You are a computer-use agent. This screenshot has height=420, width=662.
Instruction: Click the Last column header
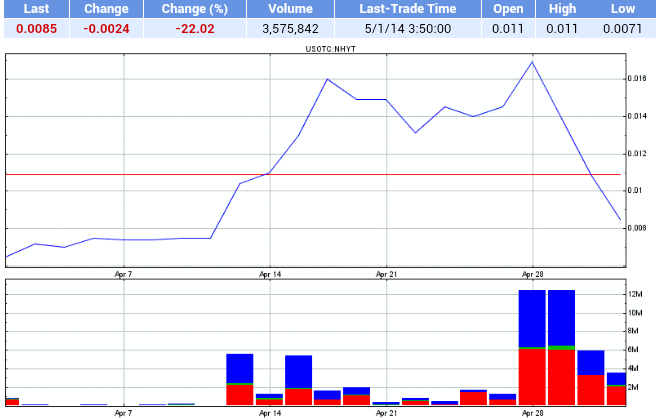click(36, 9)
